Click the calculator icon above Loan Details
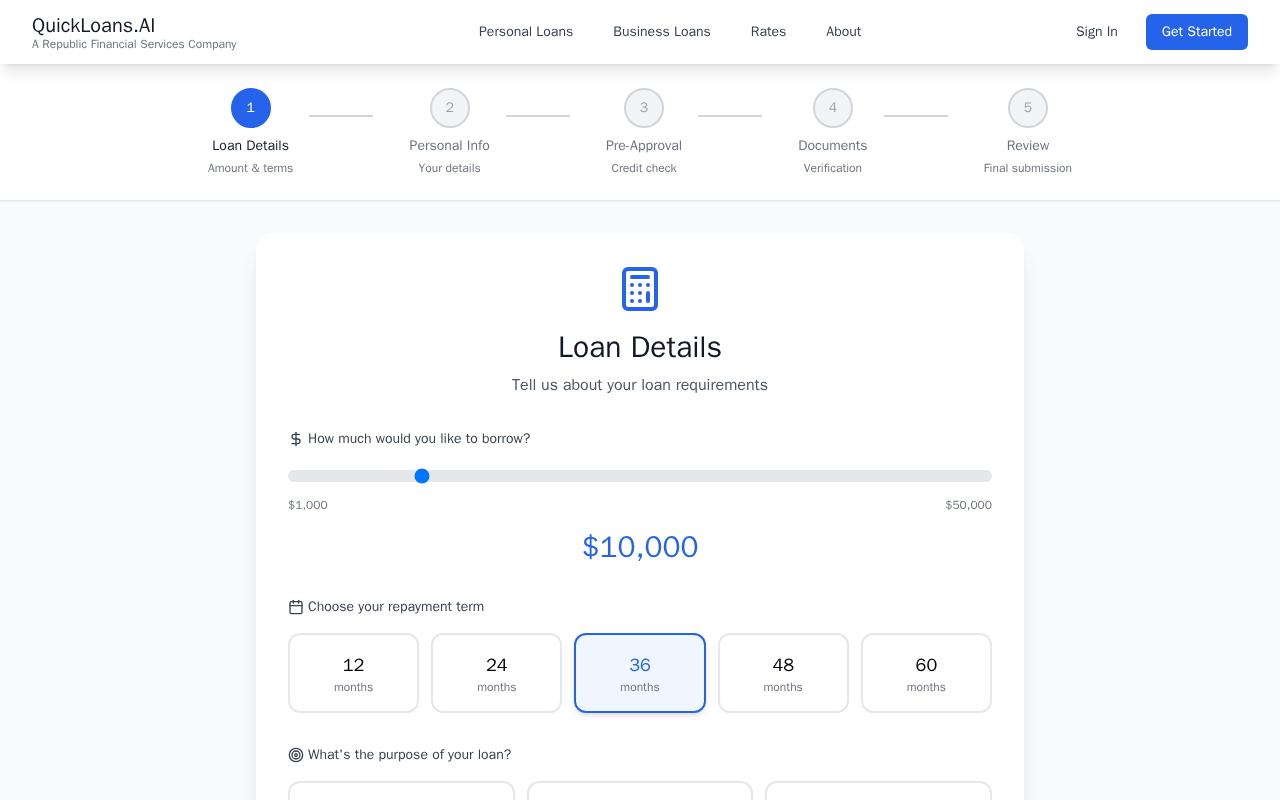 pyautogui.click(x=640, y=289)
